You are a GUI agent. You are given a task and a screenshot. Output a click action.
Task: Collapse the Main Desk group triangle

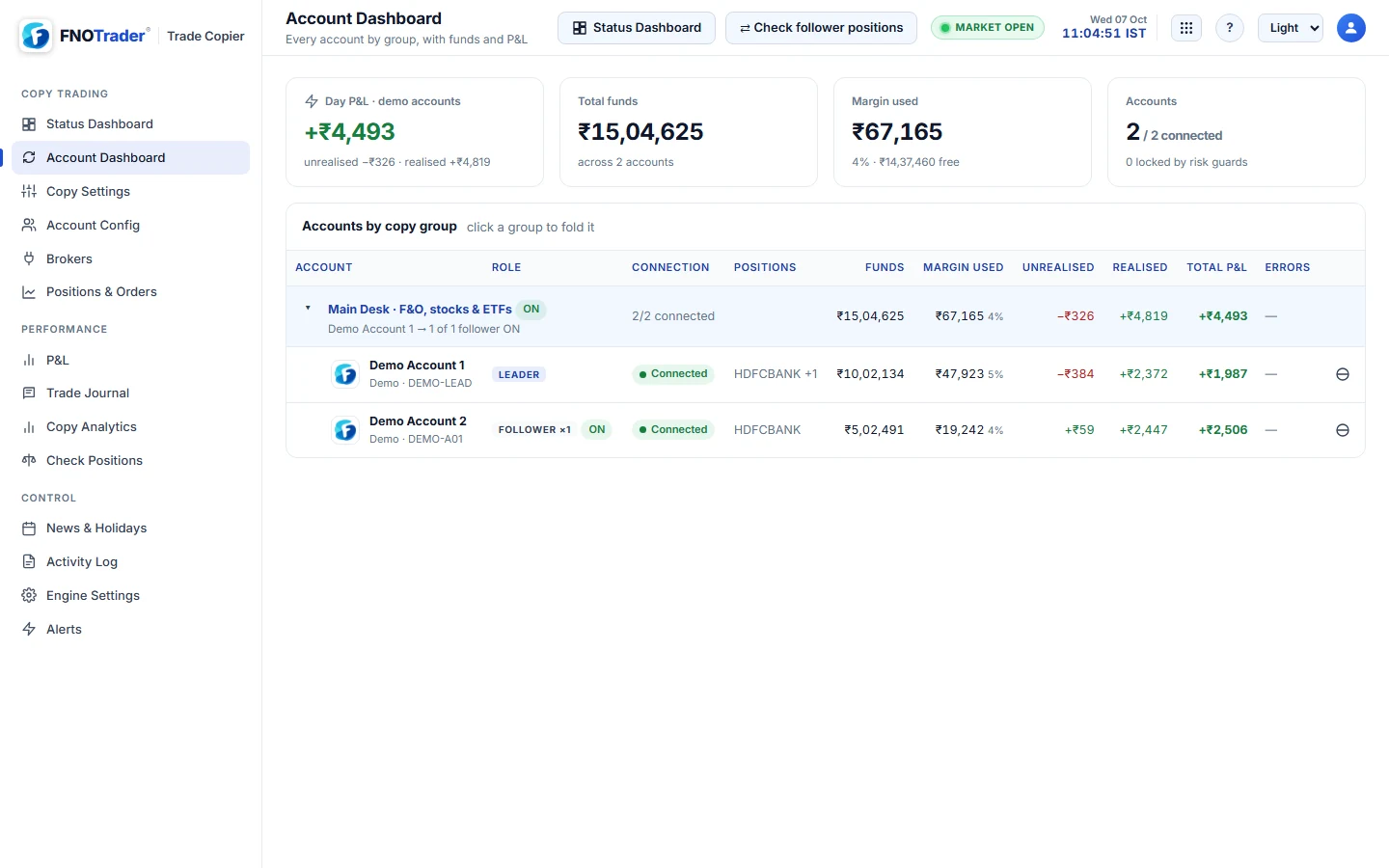coord(308,309)
